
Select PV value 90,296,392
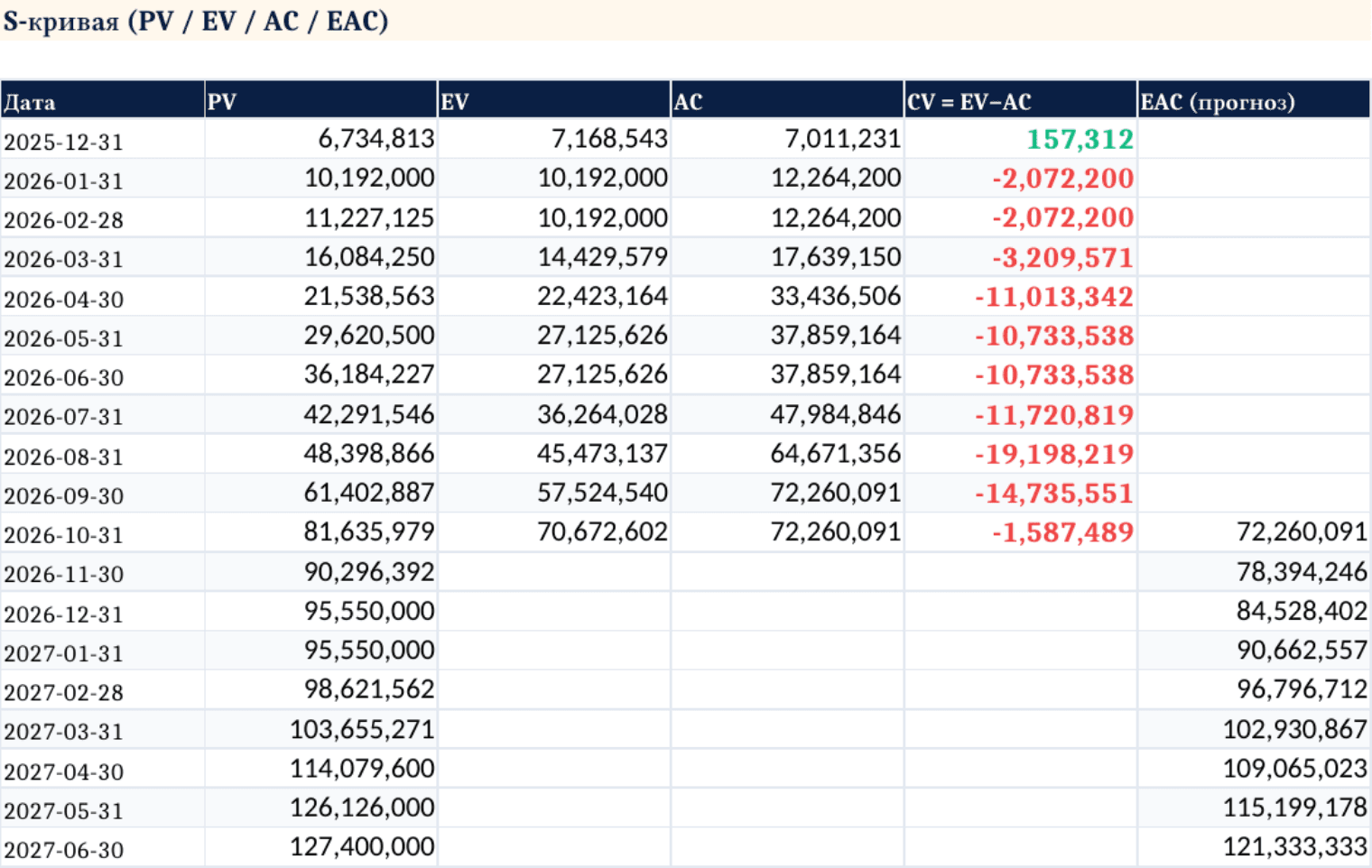[369, 571]
